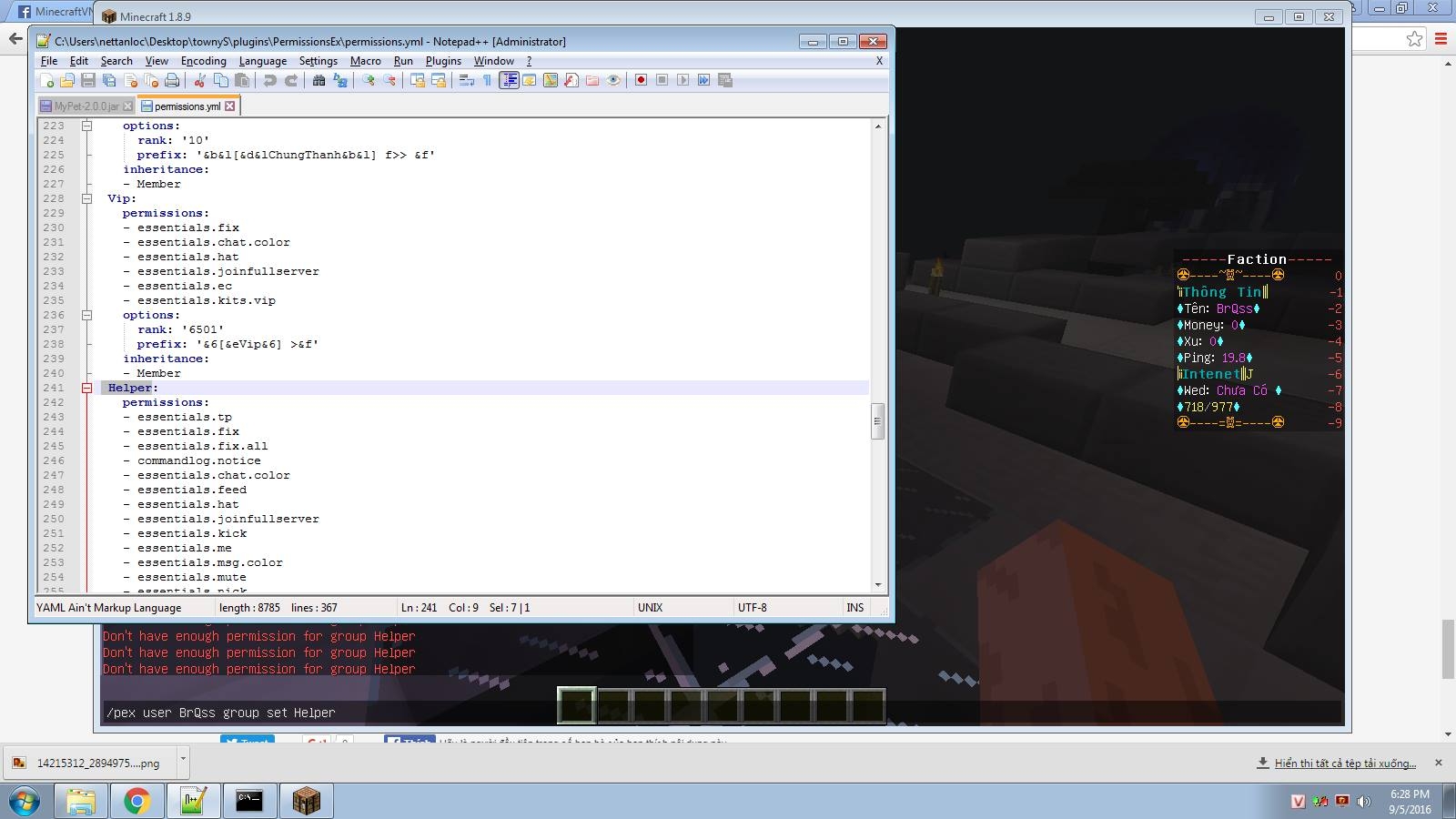Bookmark page with the Chrome star icon
Viewport: 1456px width, 819px height.
click(1414, 38)
